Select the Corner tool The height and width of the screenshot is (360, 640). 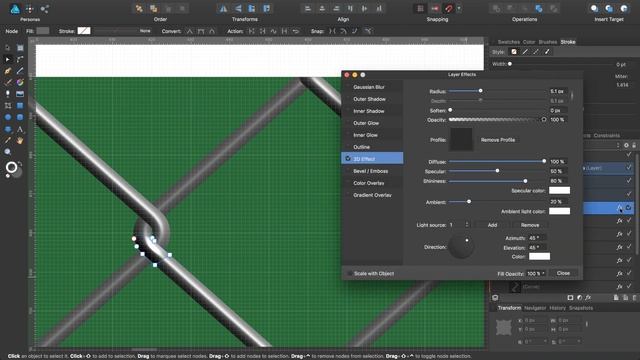[20, 59]
